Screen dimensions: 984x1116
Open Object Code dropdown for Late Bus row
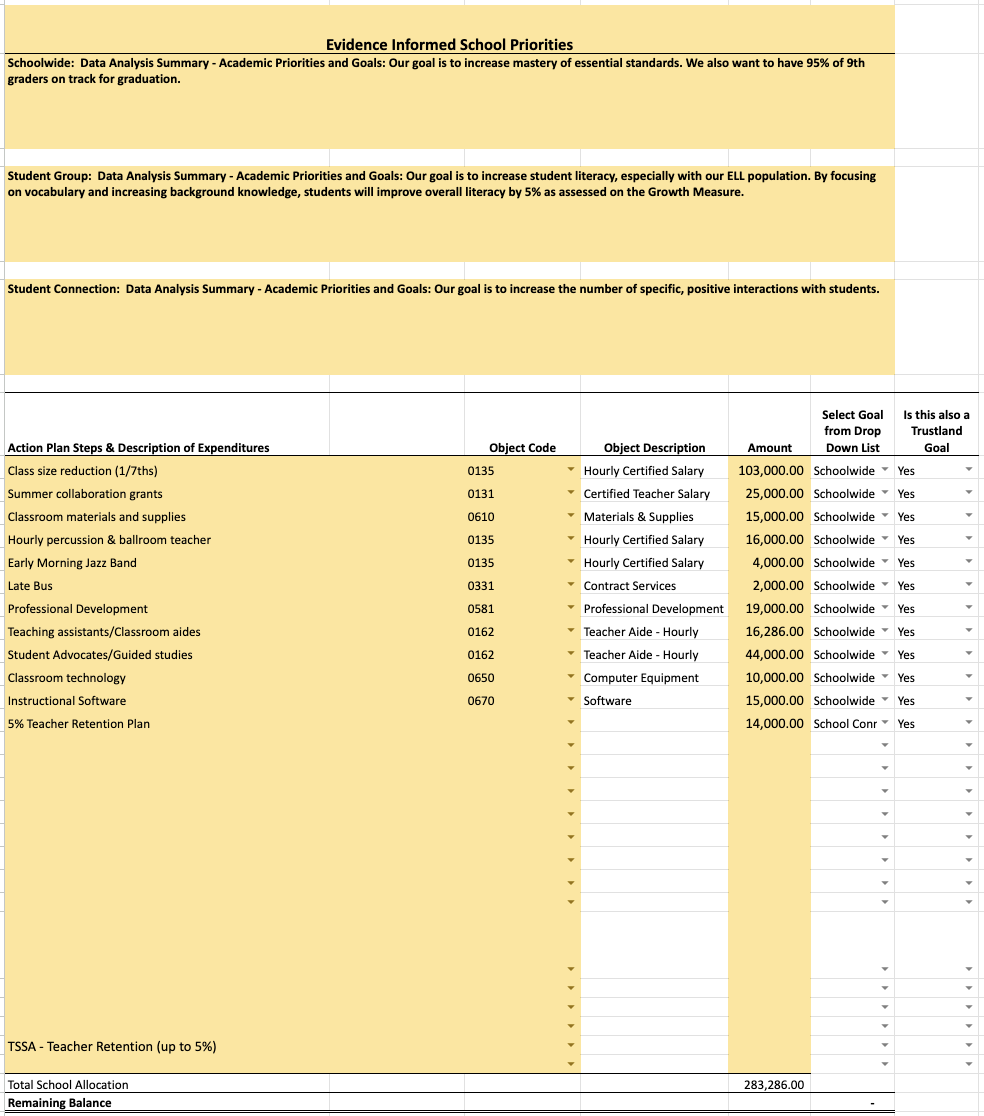click(x=571, y=584)
